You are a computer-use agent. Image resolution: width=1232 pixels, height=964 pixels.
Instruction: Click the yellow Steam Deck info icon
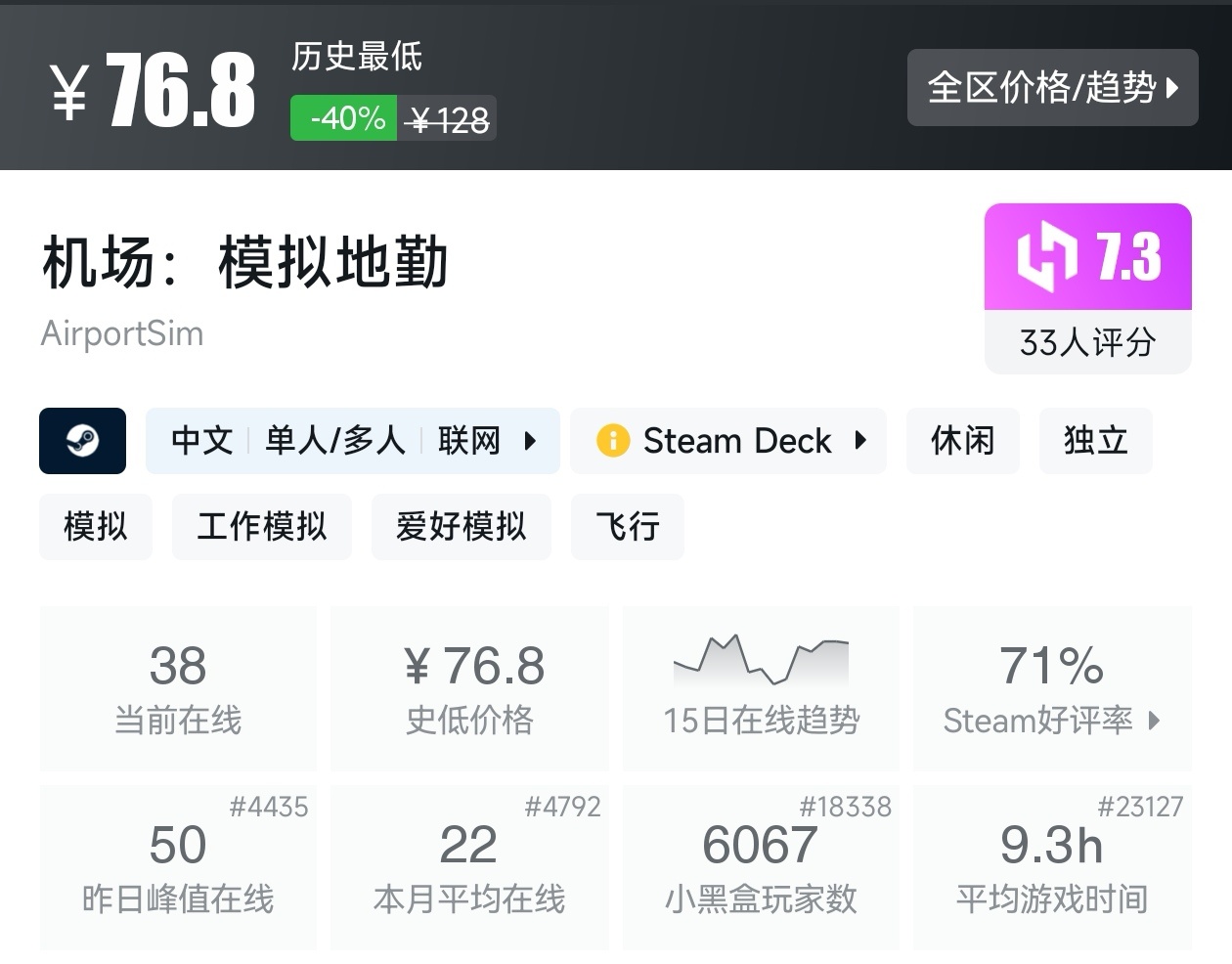pyautogui.click(x=613, y=441)
